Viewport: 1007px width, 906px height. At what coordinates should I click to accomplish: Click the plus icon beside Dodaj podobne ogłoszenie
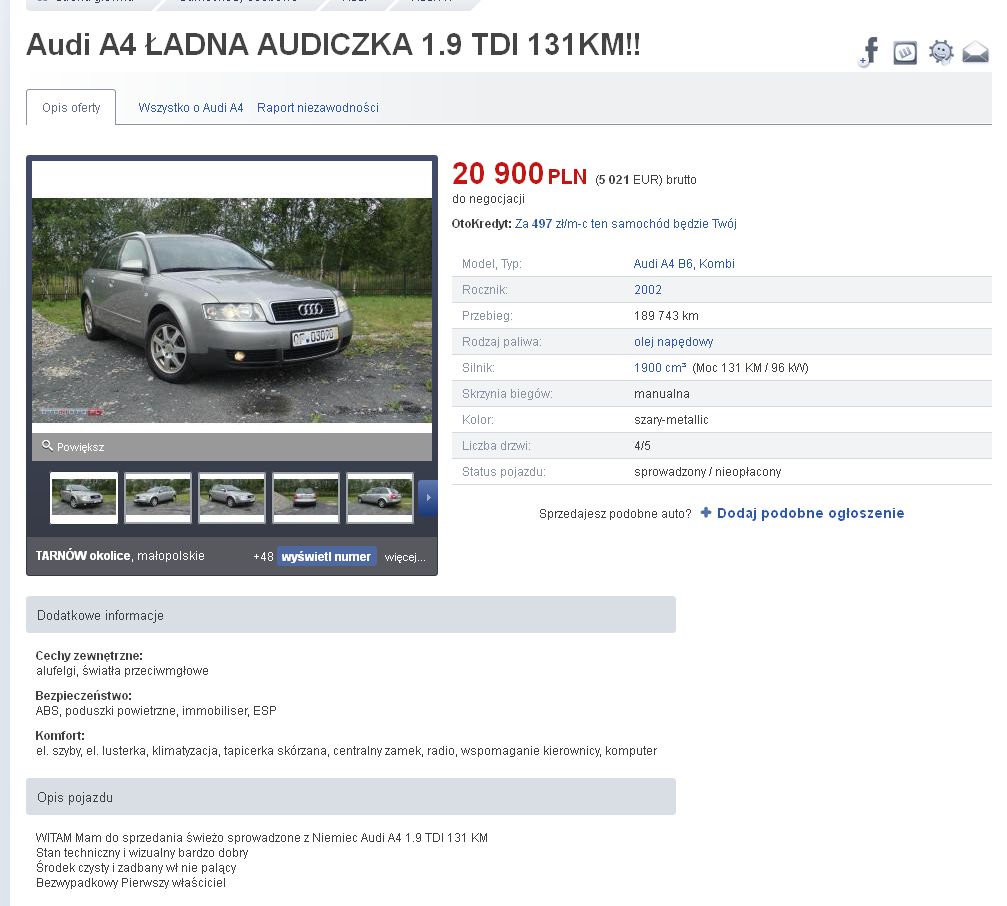706,512
